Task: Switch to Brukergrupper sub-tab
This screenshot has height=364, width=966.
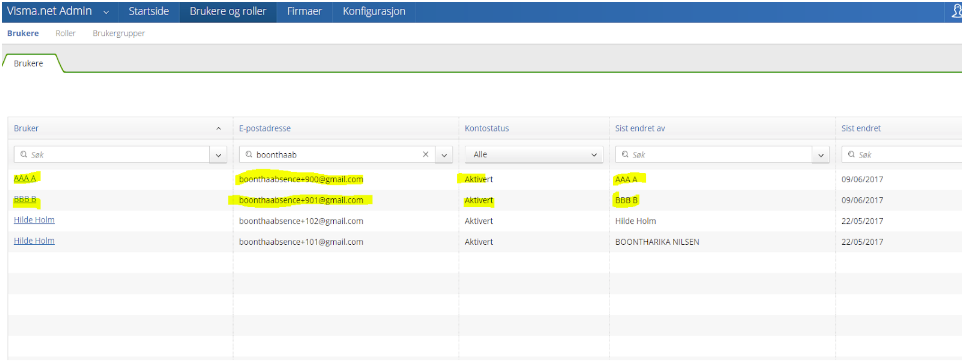Action: click(119, 33)
